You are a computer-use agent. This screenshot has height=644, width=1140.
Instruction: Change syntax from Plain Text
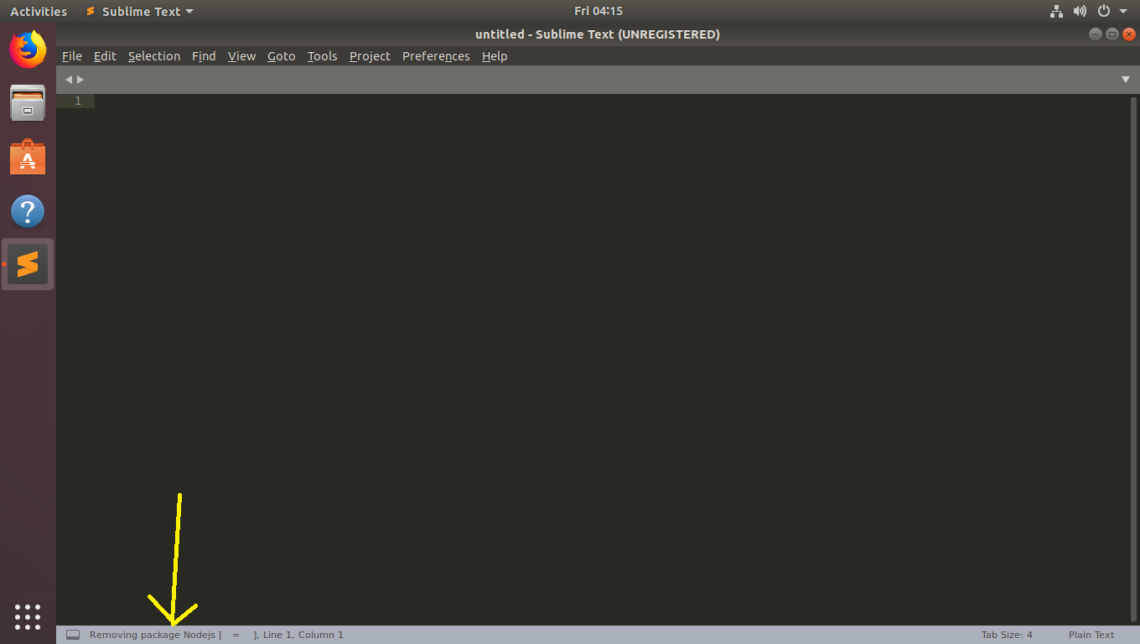(x=1090, y=635)
